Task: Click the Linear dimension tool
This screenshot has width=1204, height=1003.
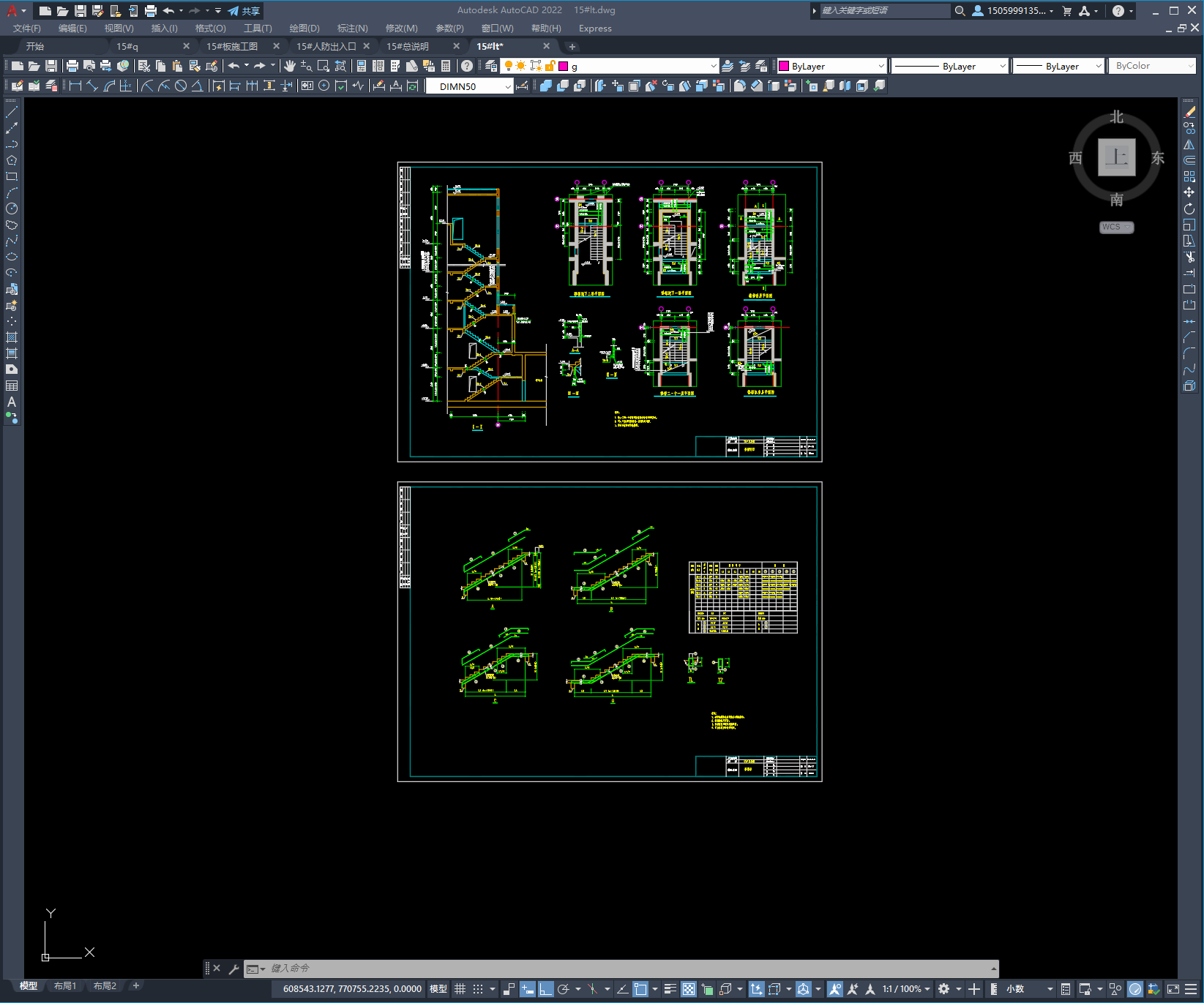Action: point(75,86)
